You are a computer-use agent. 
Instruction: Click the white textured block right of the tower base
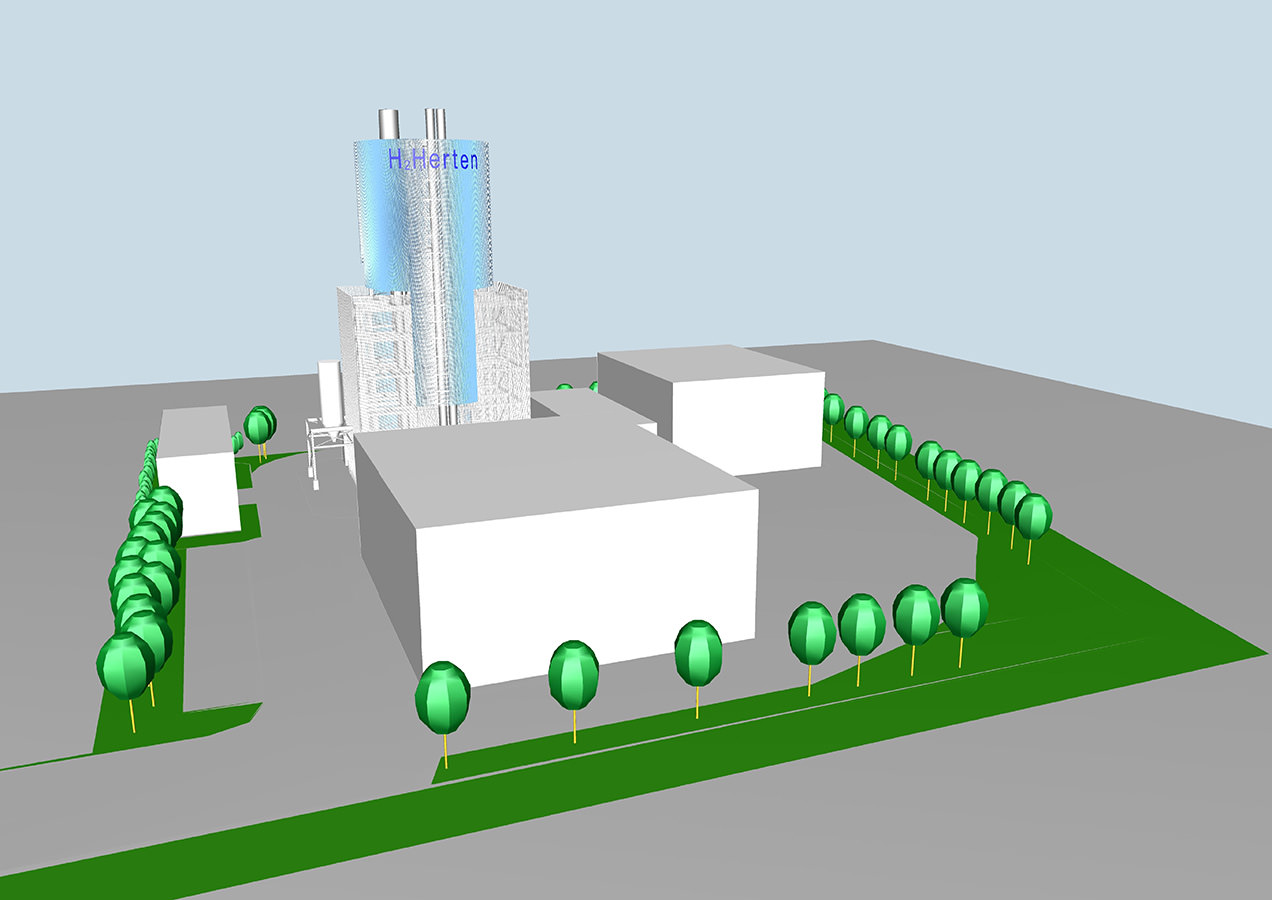point(505,350)
